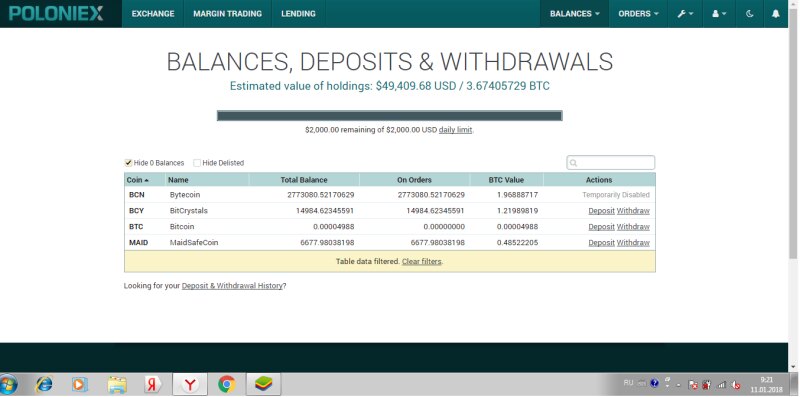Focus the coin search input field
The height and width of the screenshot is (397, 800).
click(x=611, y=163)
